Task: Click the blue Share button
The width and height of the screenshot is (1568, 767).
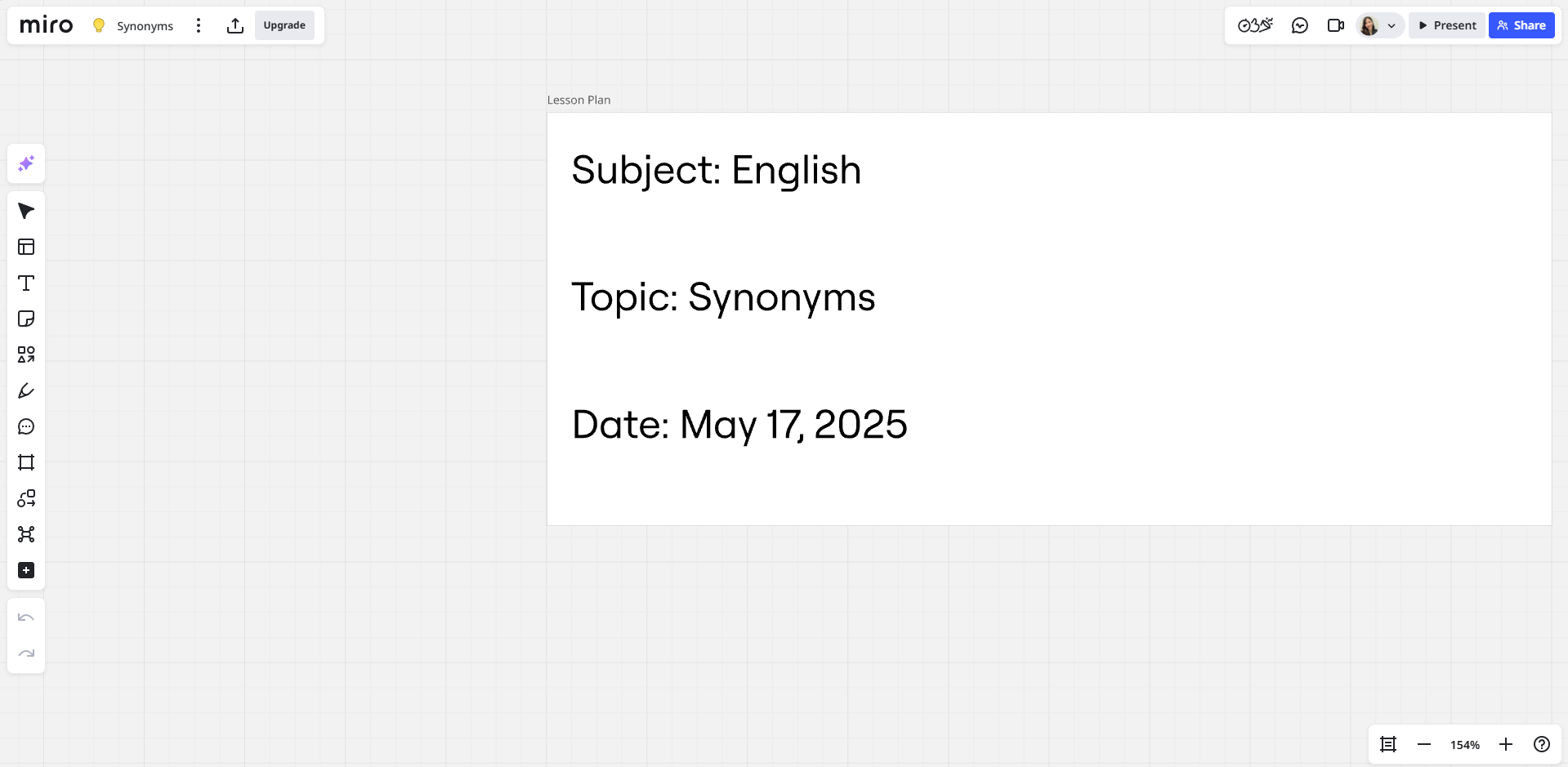Action: coord(1521,25)
